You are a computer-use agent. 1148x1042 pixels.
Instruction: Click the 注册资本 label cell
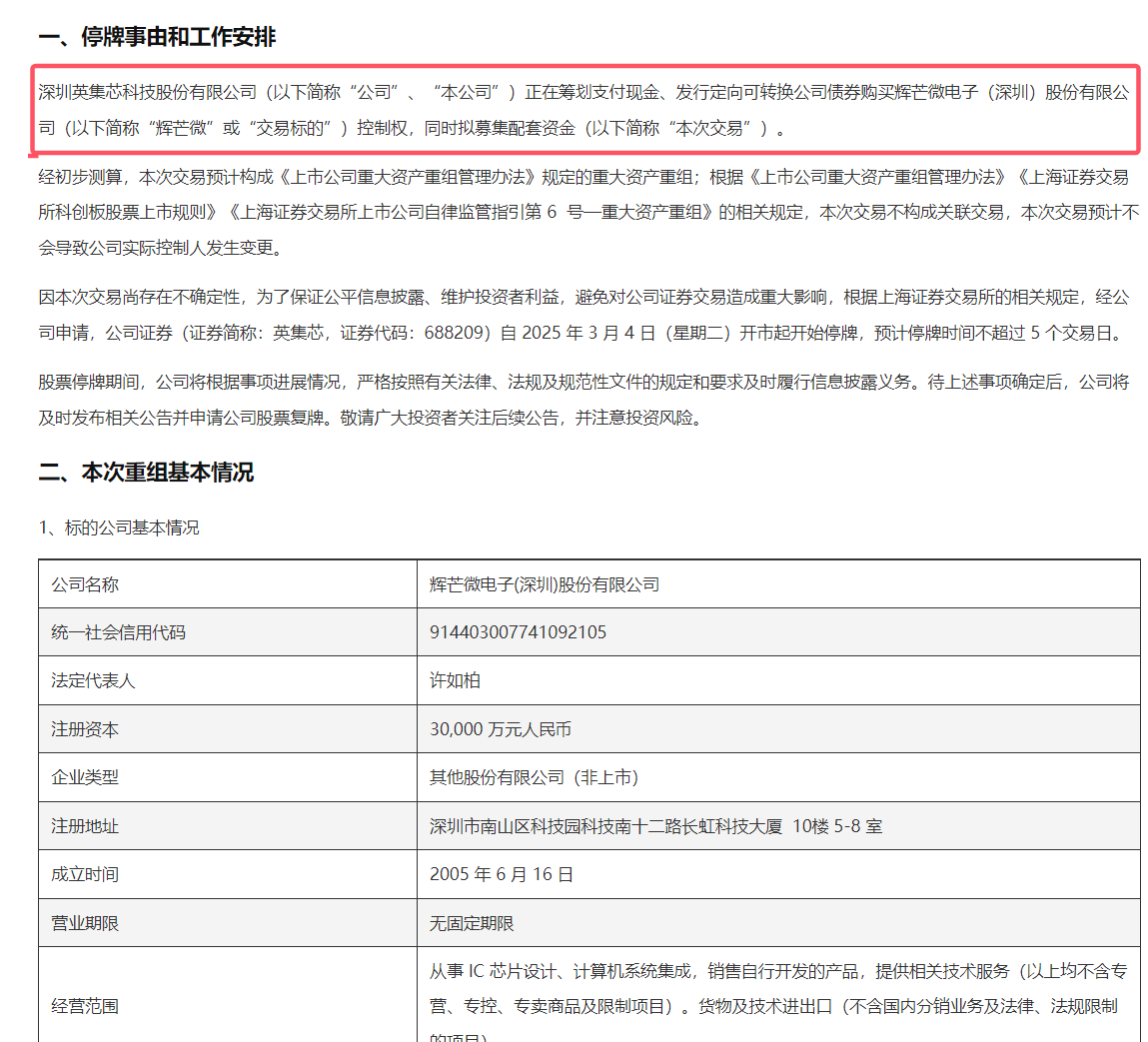pyautogui.click(x=228, y=729)
